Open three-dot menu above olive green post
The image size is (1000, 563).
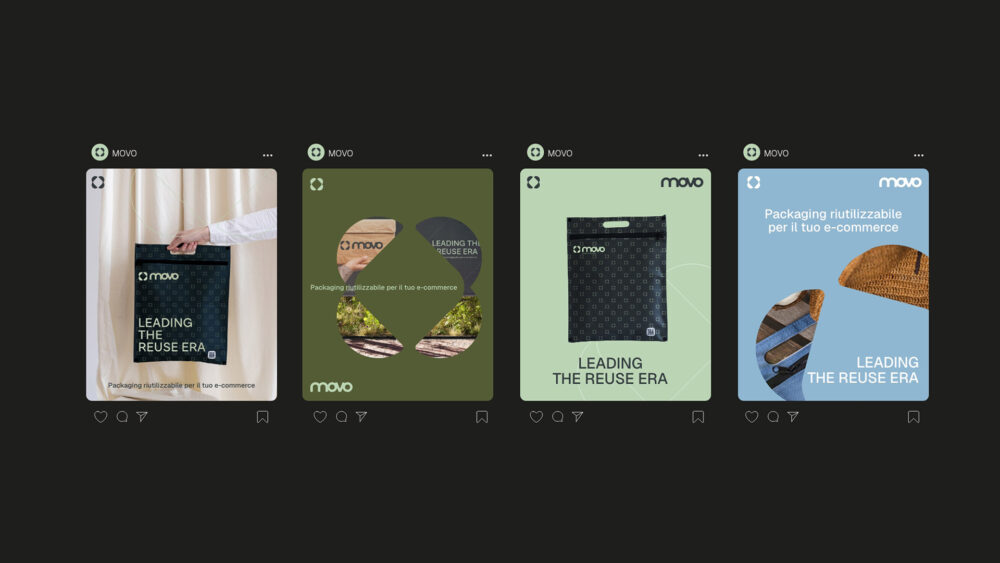pyautogui.click(x=487, y=155)
